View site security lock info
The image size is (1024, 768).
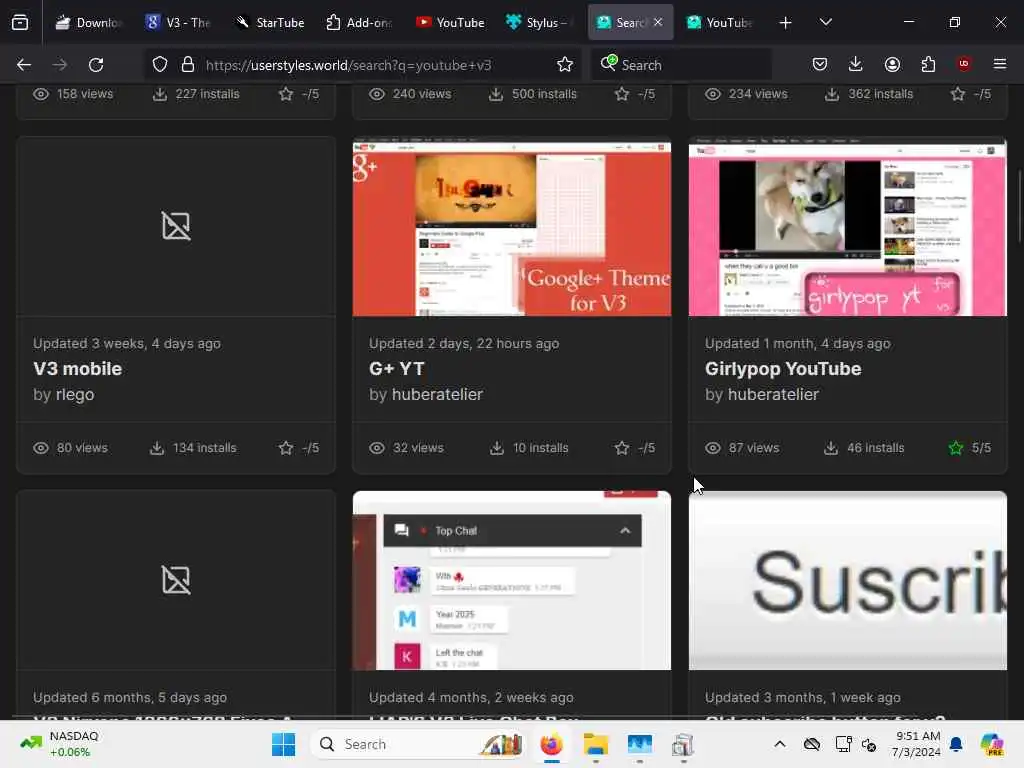click(x=188, y=65)
